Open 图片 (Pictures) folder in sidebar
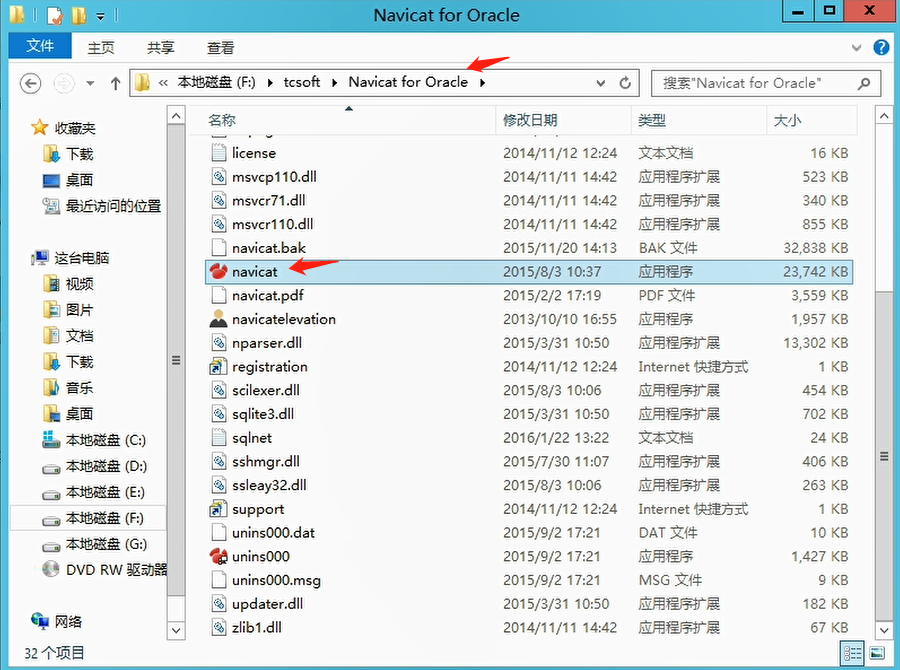 [x=68, y=310]
